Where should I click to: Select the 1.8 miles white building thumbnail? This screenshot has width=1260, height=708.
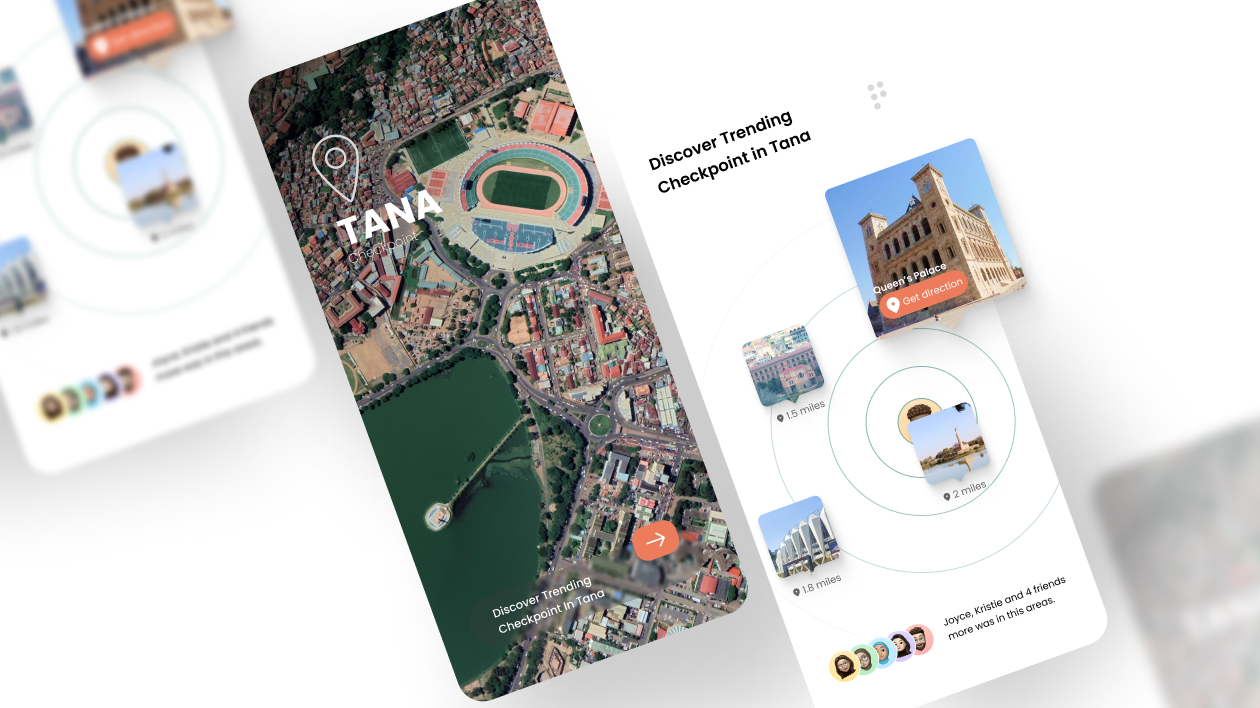pos(796,537)
